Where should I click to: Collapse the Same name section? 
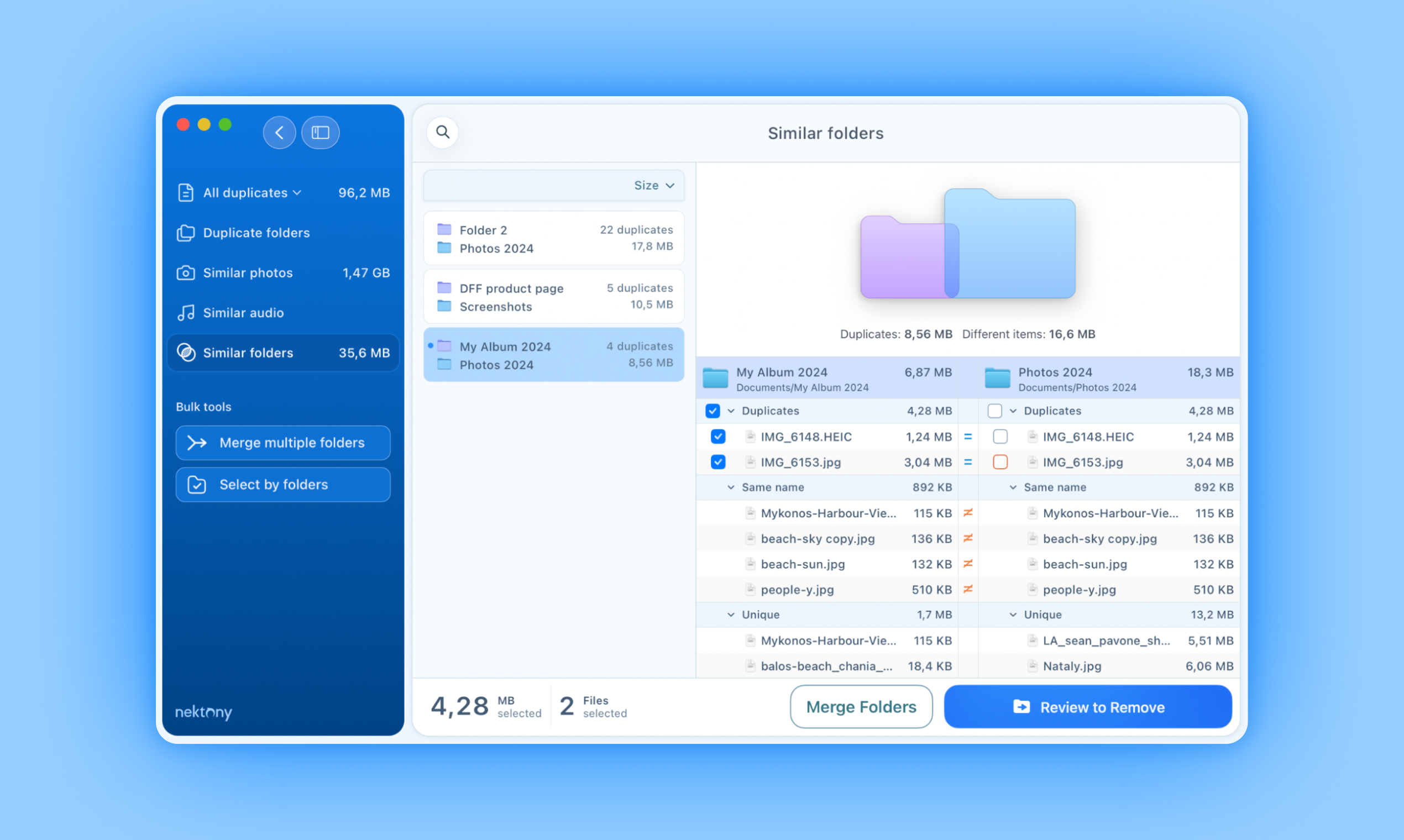click(x=730, y=487)
